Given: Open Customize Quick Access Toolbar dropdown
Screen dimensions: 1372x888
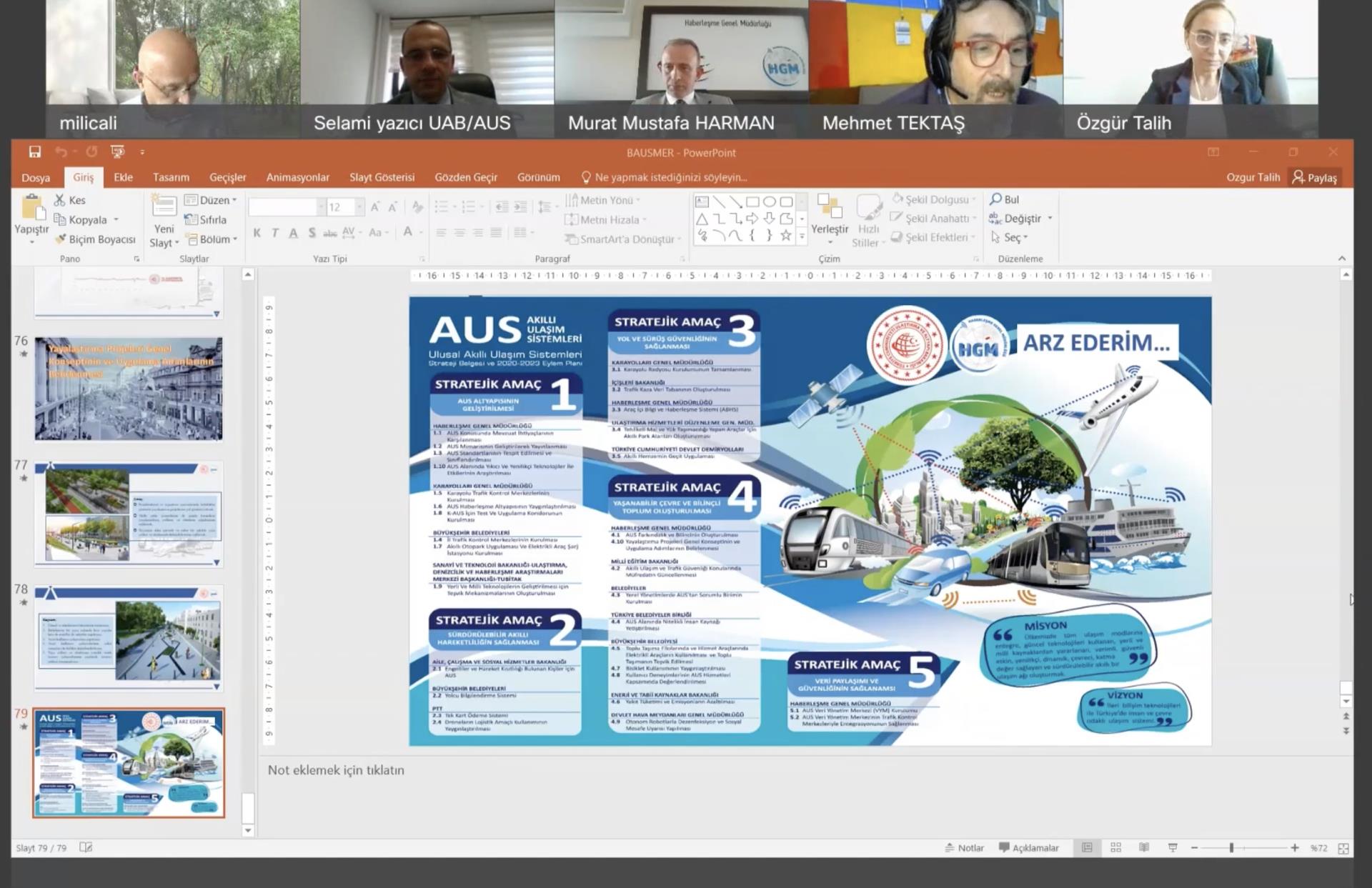Looking at the screenshot, I should coord(142,152).
